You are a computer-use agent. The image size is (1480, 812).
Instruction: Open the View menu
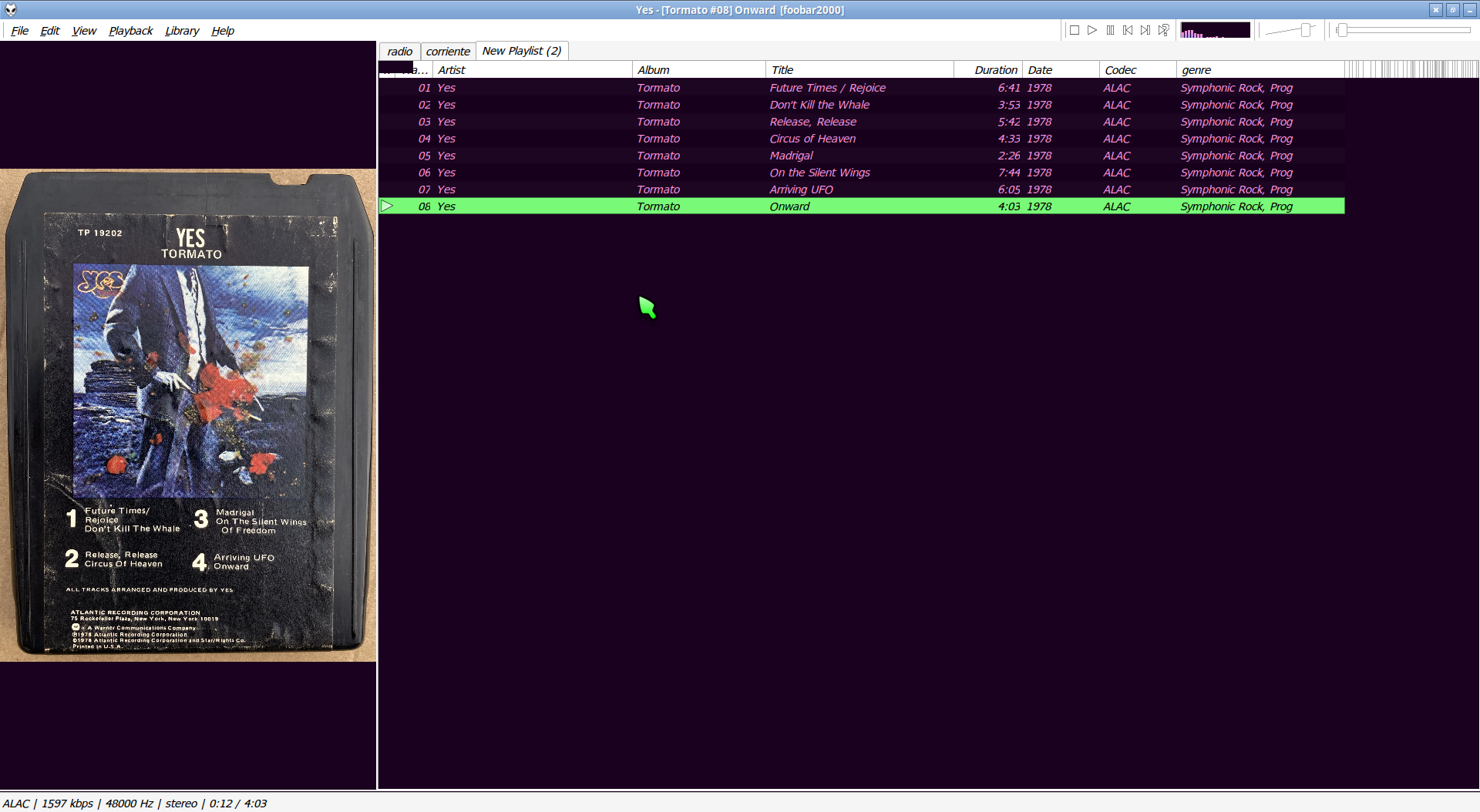(x=84, y=31)
